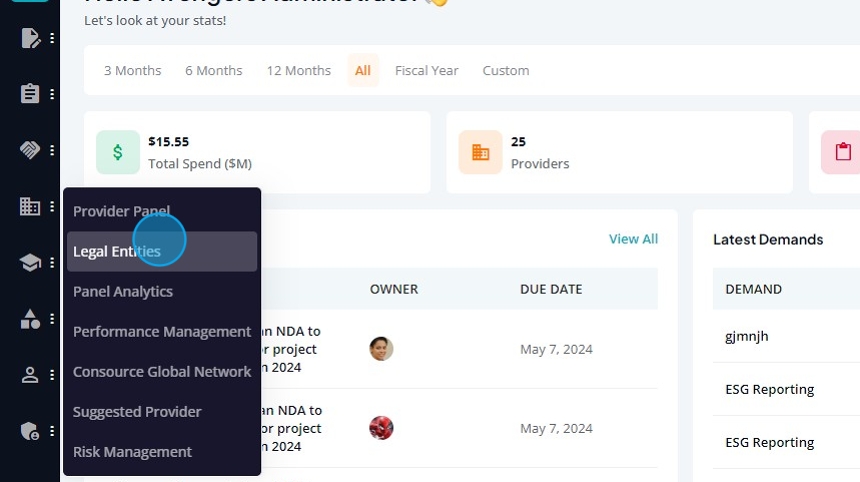Choose the Custom period option

(506, 70)
